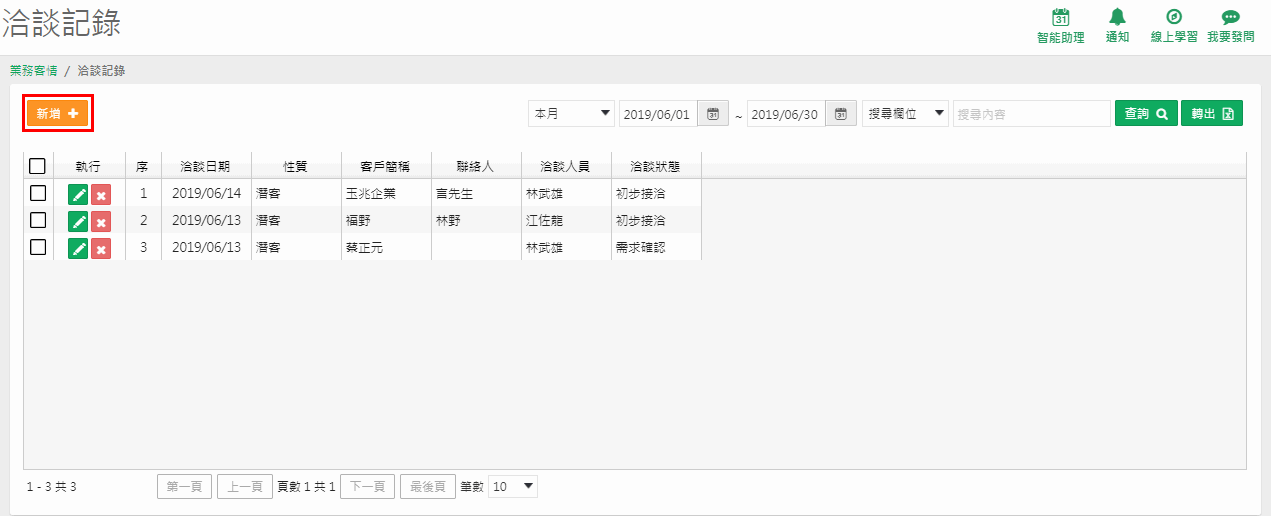Sort by 性質 column header
The width and height of the screenshot is (1271, 516).
295,166
